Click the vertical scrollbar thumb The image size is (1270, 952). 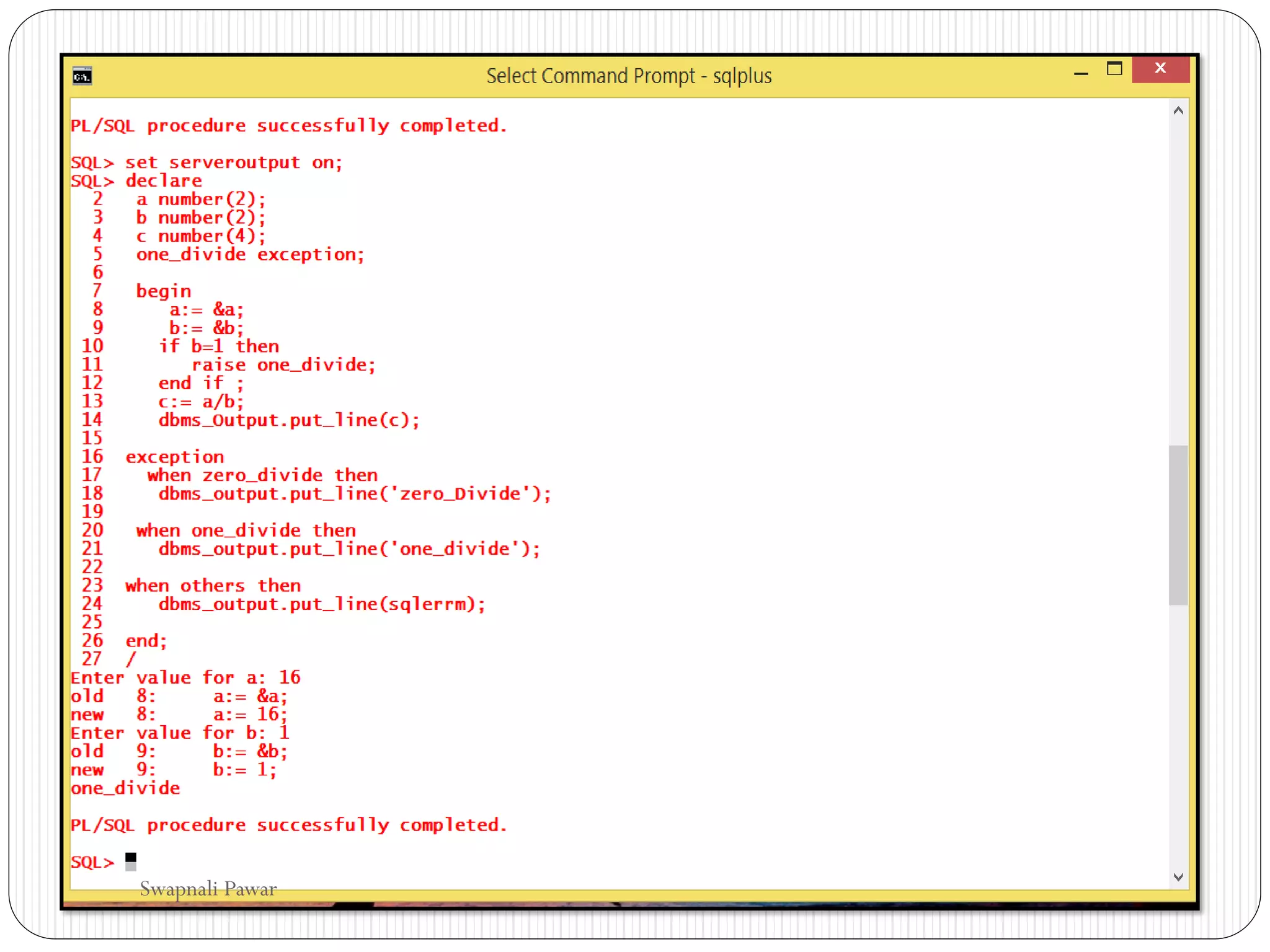[x=1178, y=524]
